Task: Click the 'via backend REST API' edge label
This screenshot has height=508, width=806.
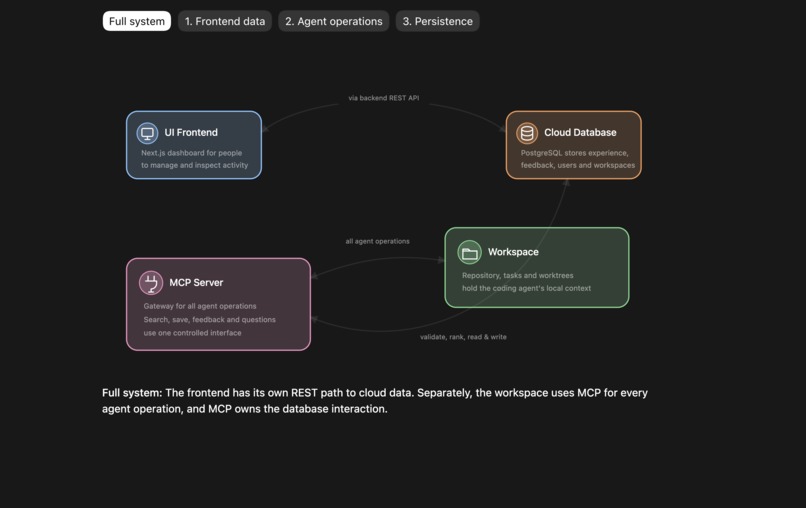Action: point(383,98)
